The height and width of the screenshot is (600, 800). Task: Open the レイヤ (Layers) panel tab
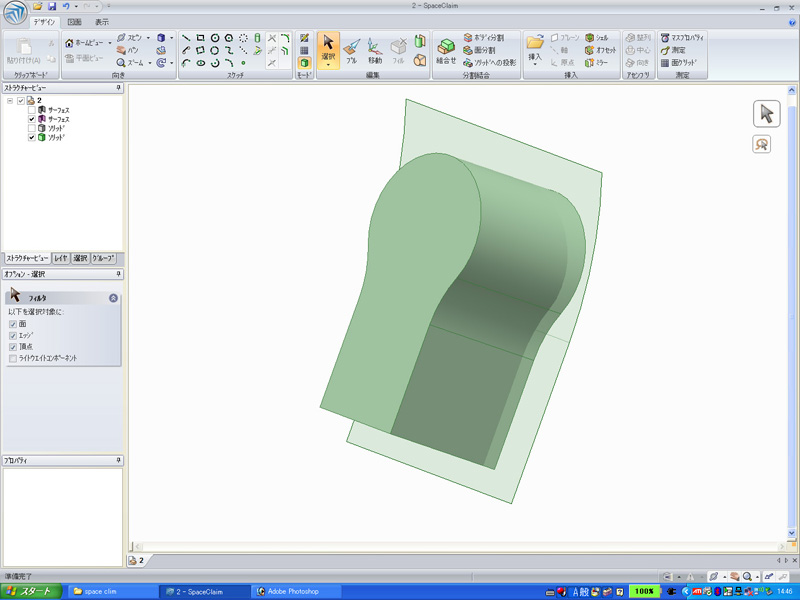click(61, 258)
